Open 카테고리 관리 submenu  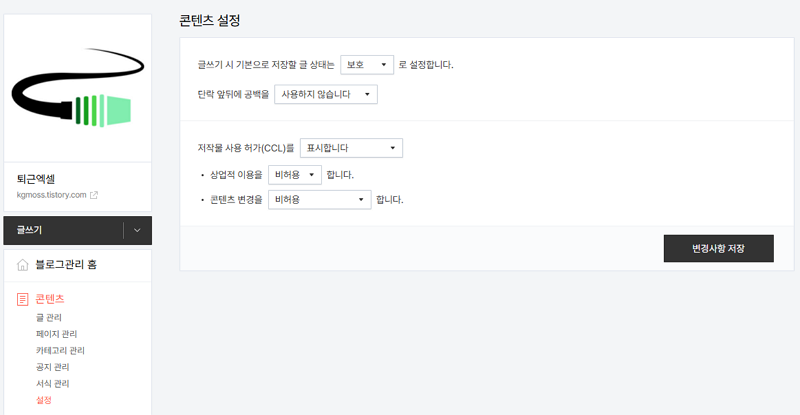(x=60, y=350)
